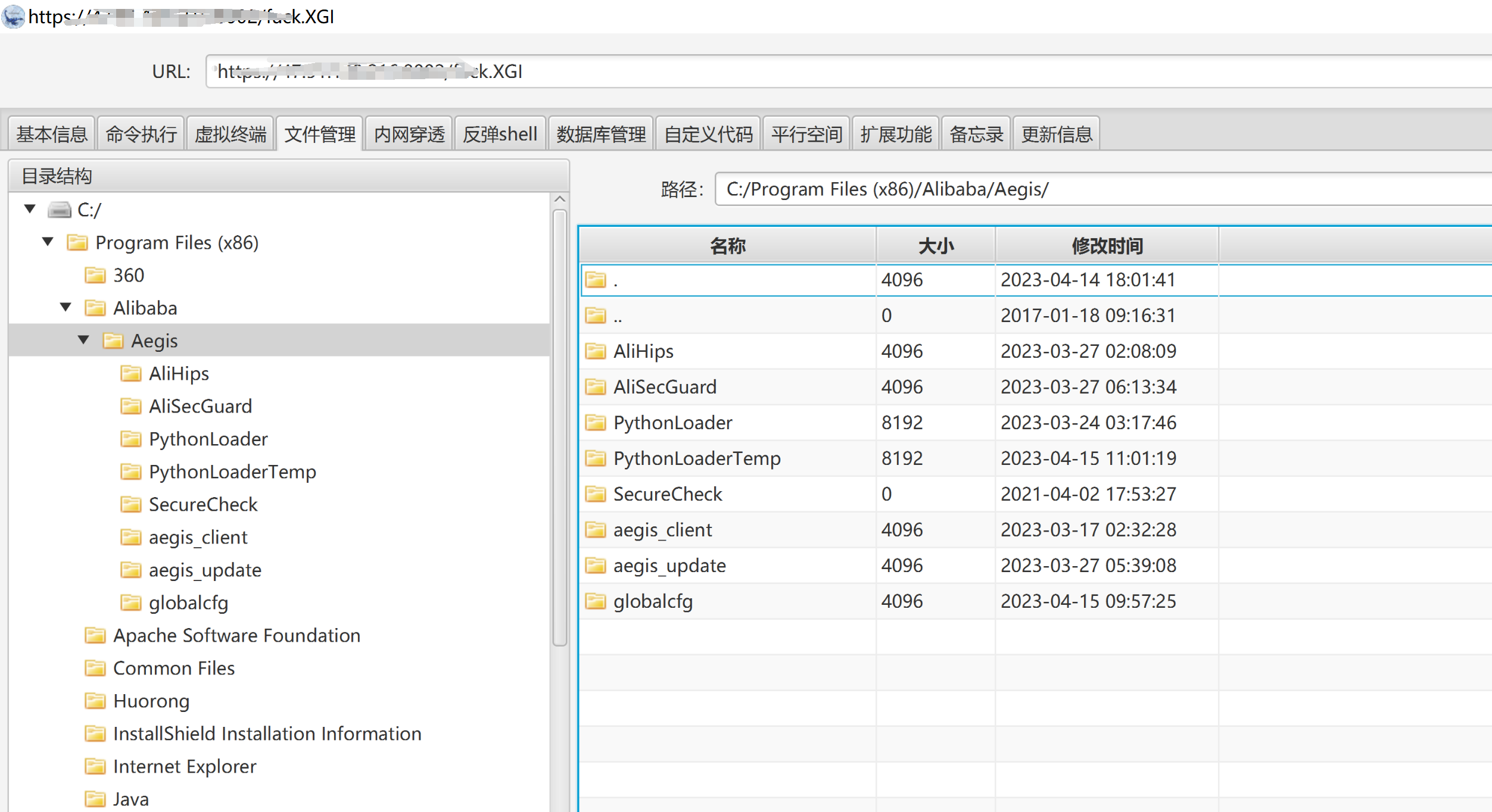Select 'Program Files (x86)' label in tree
This screenshot has width=1492, height=812.
pyautogui.click(x=177, y=243)
